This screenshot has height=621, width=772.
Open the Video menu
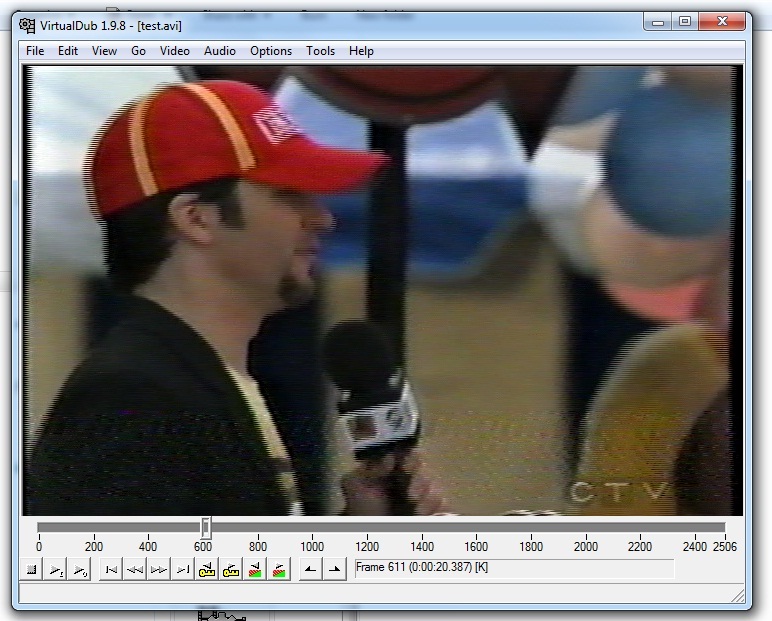coord(175,51)
